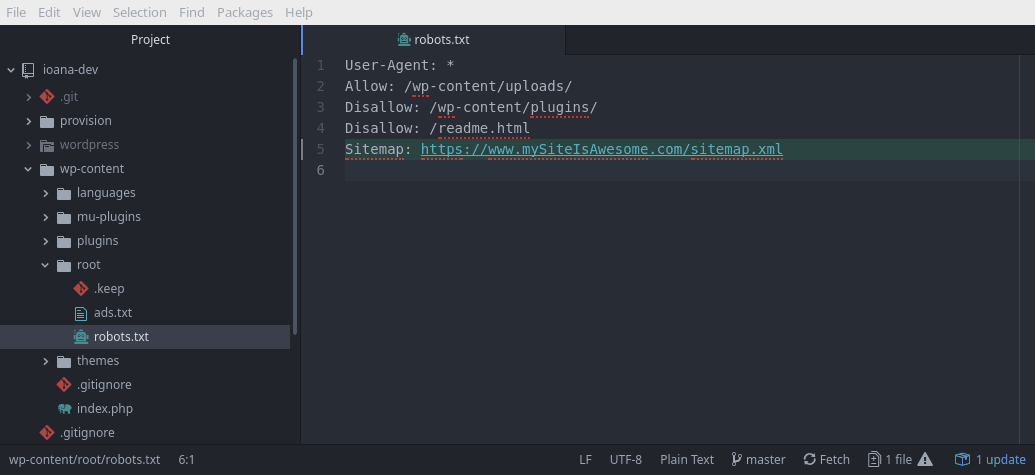
Task: Collapse the ioana-dev project root
Action: point(11,70)
